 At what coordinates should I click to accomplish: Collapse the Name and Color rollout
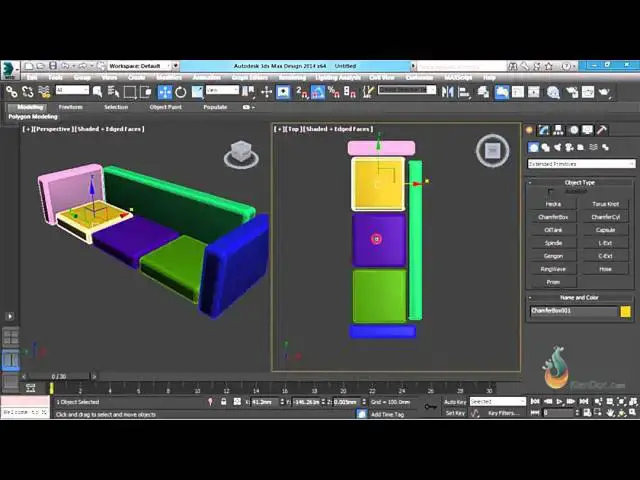(x=580, y=298)
